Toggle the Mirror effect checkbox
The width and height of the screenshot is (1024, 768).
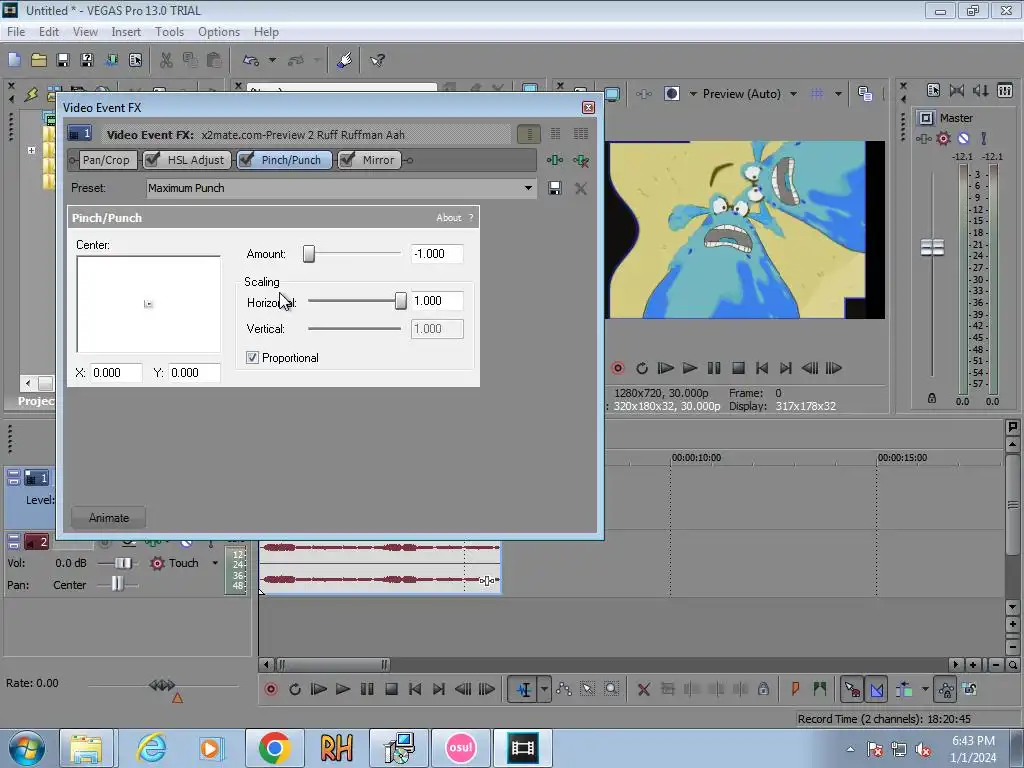pyautogui.click(x=347, y=160)
